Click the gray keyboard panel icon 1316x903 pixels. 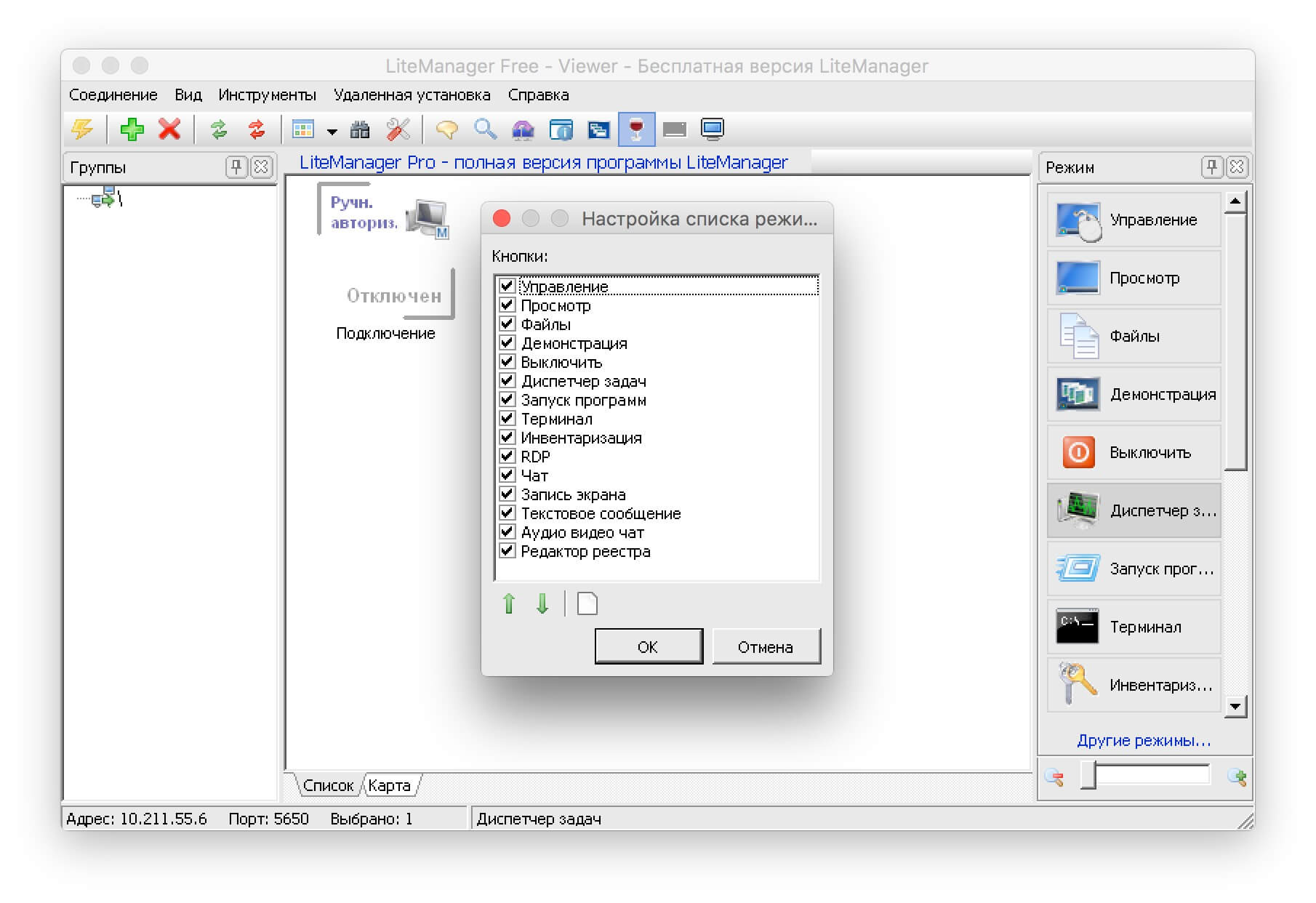675,130
